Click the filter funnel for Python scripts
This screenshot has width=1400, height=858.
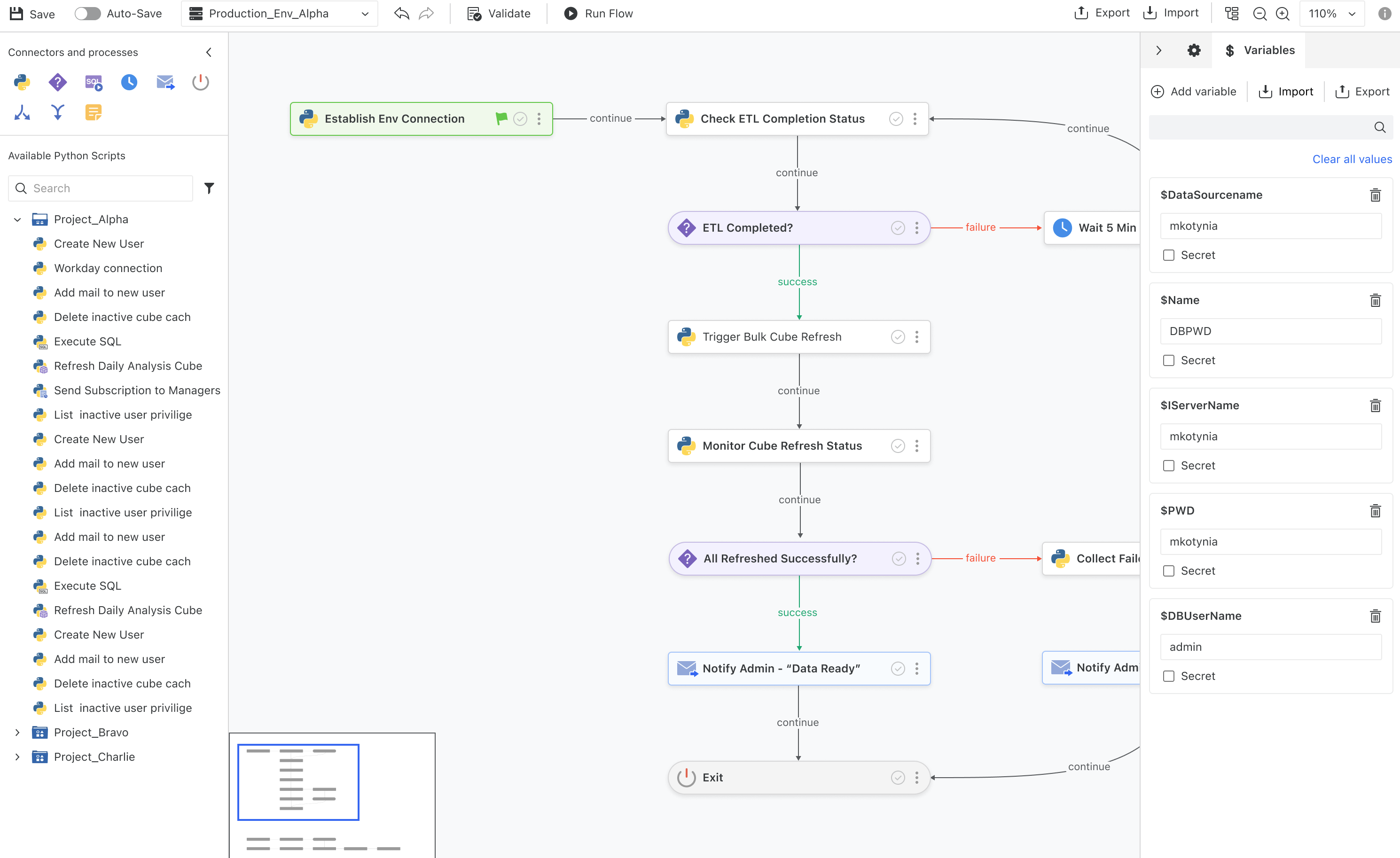click(x=209, y=188)
